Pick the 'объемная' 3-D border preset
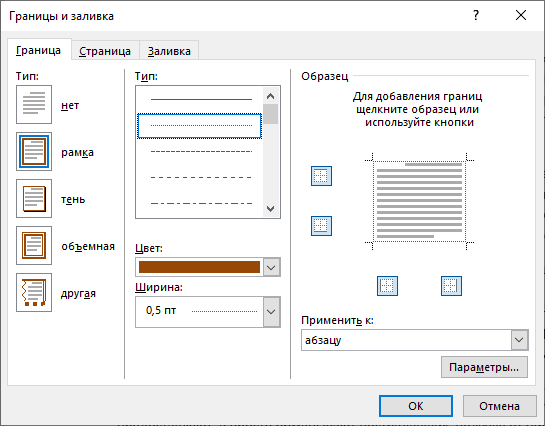This screenshot has height=426, width=545. pyautogui.click(x=34, y=245)
